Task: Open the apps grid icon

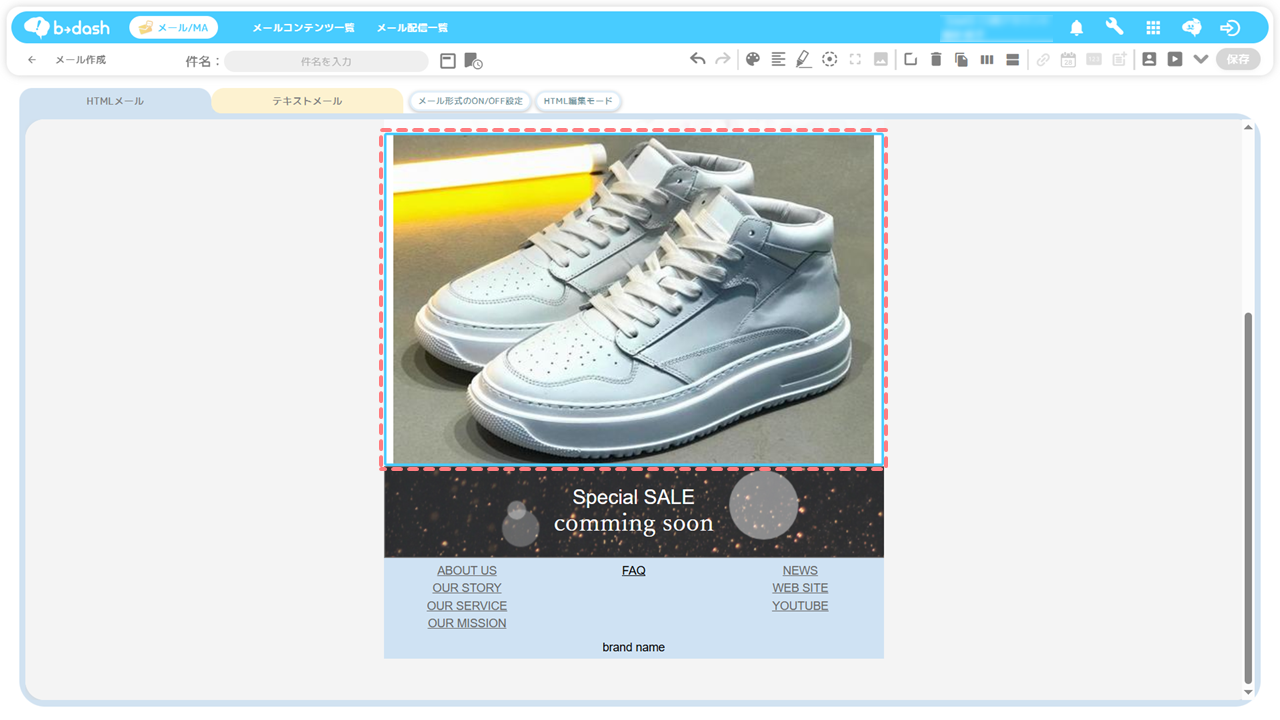Action: click(x=1153, y=28)
